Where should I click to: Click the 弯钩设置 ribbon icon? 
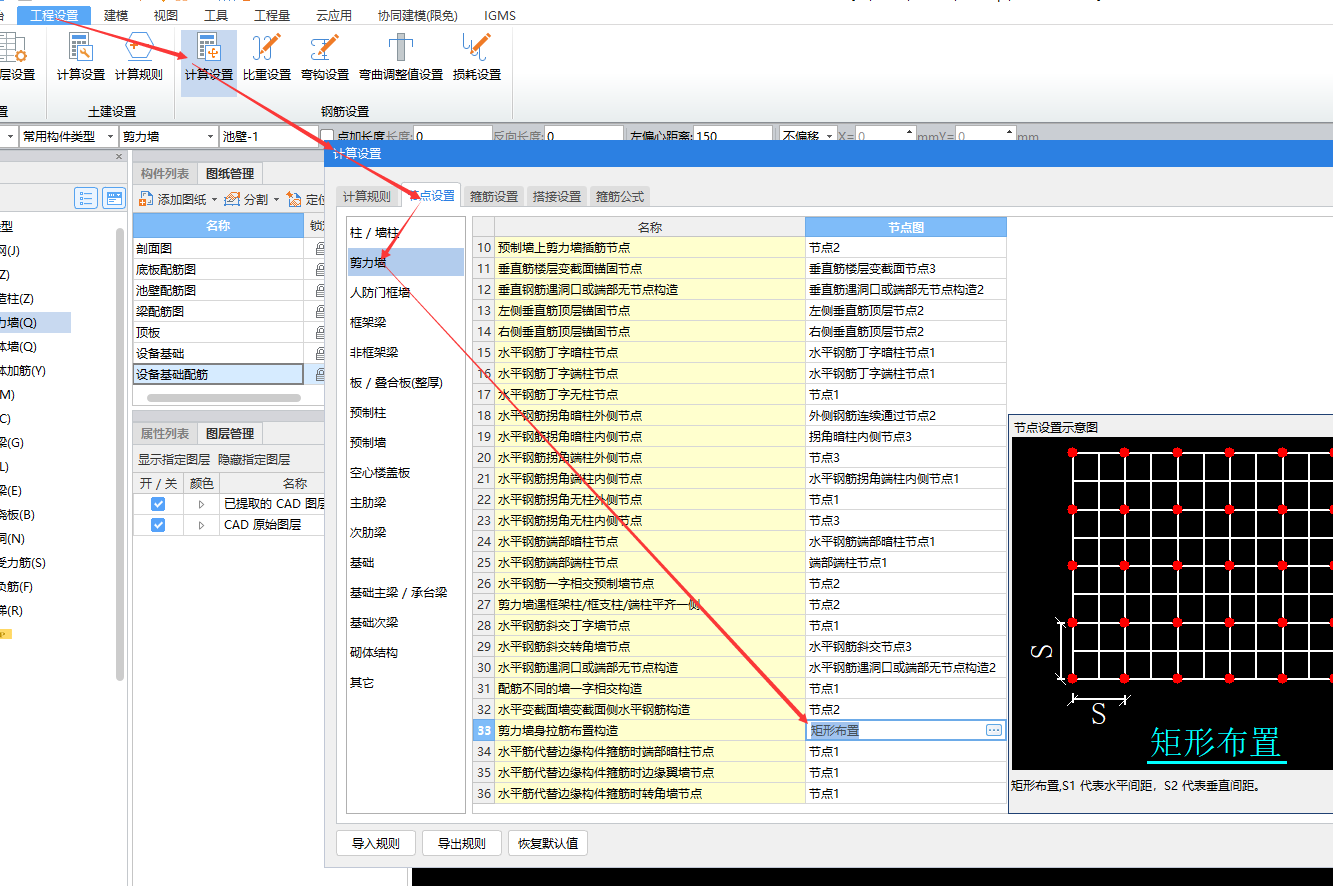click(x=325, y=57)
